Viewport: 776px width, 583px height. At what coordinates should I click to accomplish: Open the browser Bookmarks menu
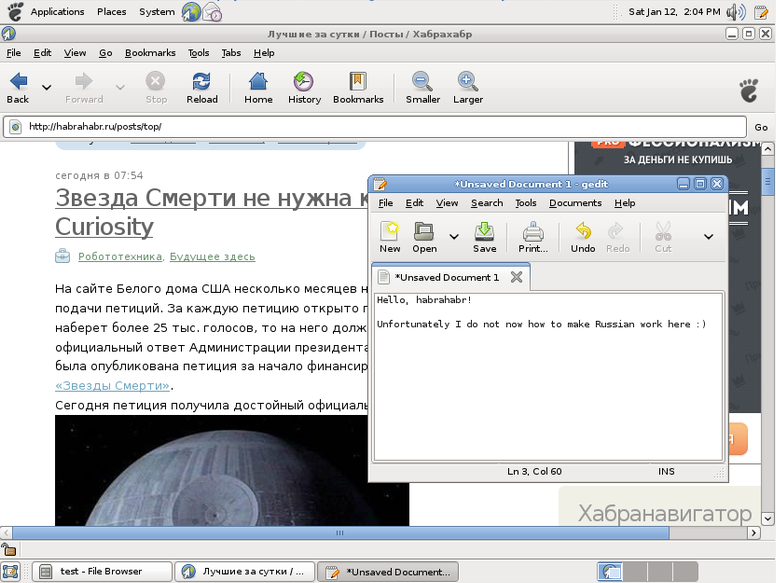pyautogui.click(x=150, y=53)
